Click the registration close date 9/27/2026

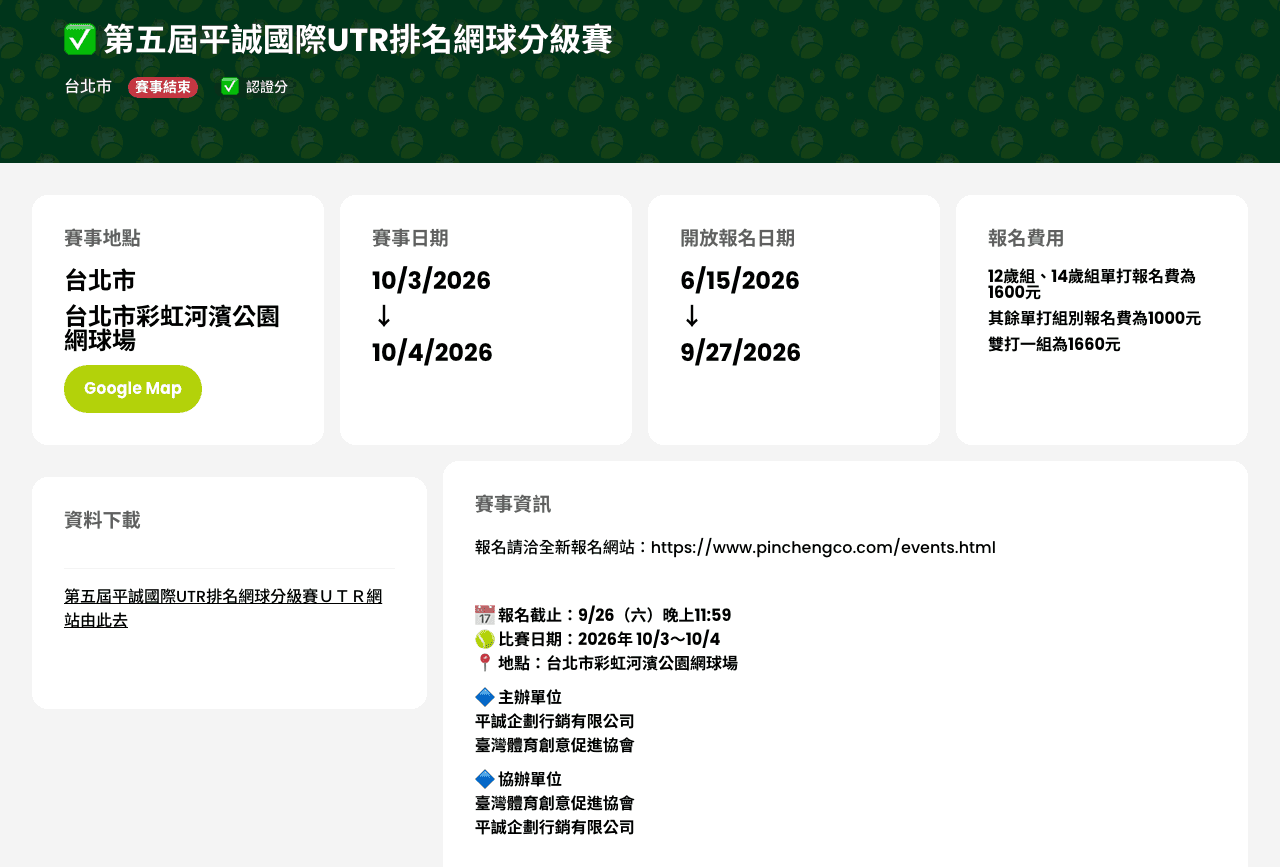tap(740, 352)
